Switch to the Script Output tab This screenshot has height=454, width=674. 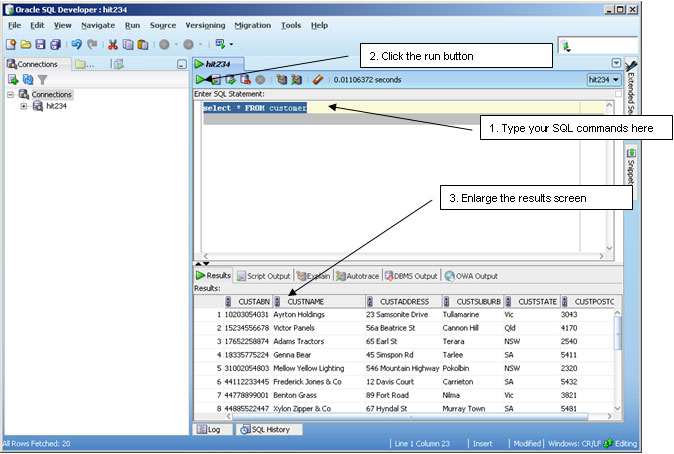263,276
